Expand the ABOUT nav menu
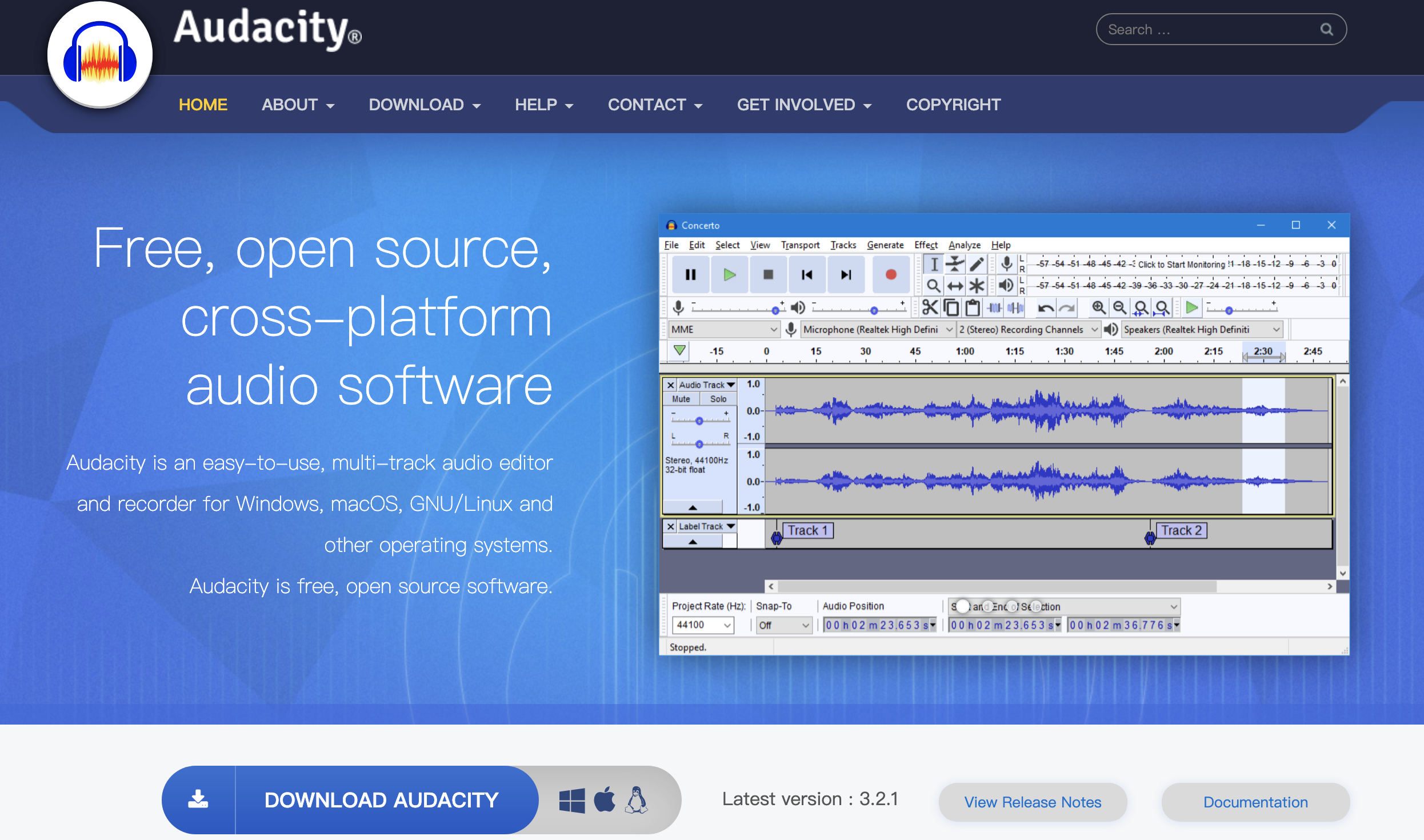This screenshot has width=1424, height=840. coord(298,105)
